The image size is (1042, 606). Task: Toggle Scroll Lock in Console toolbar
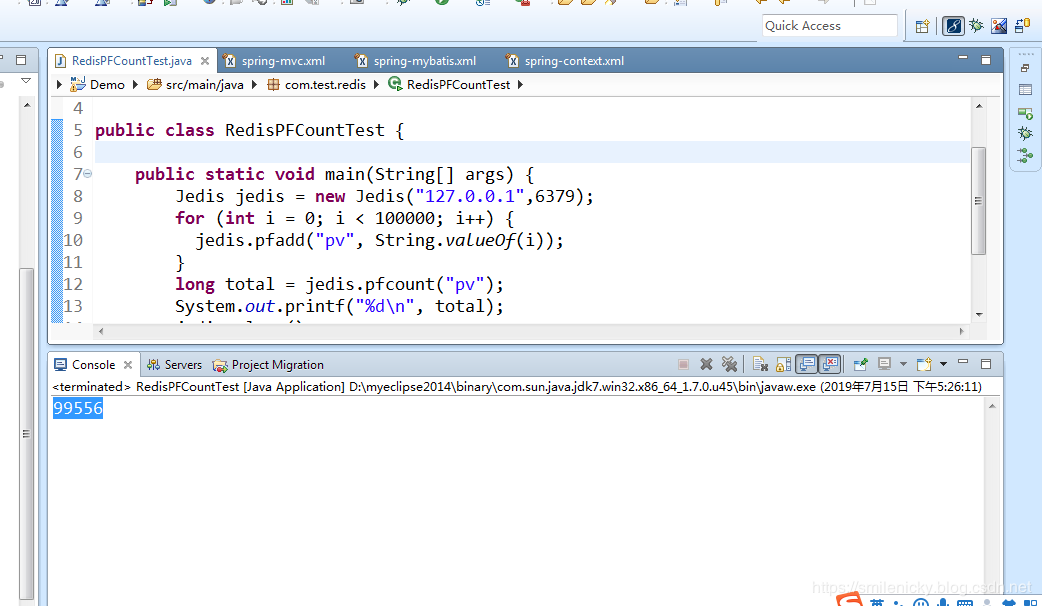[783, 364]
